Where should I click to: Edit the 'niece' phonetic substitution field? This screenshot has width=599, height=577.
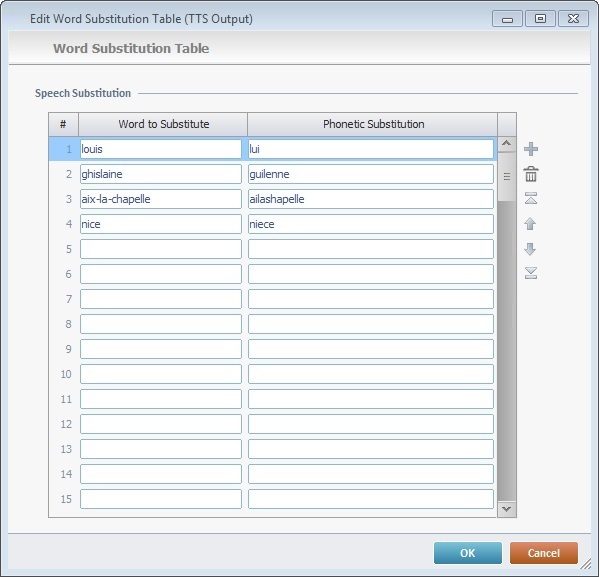point(371,224)
